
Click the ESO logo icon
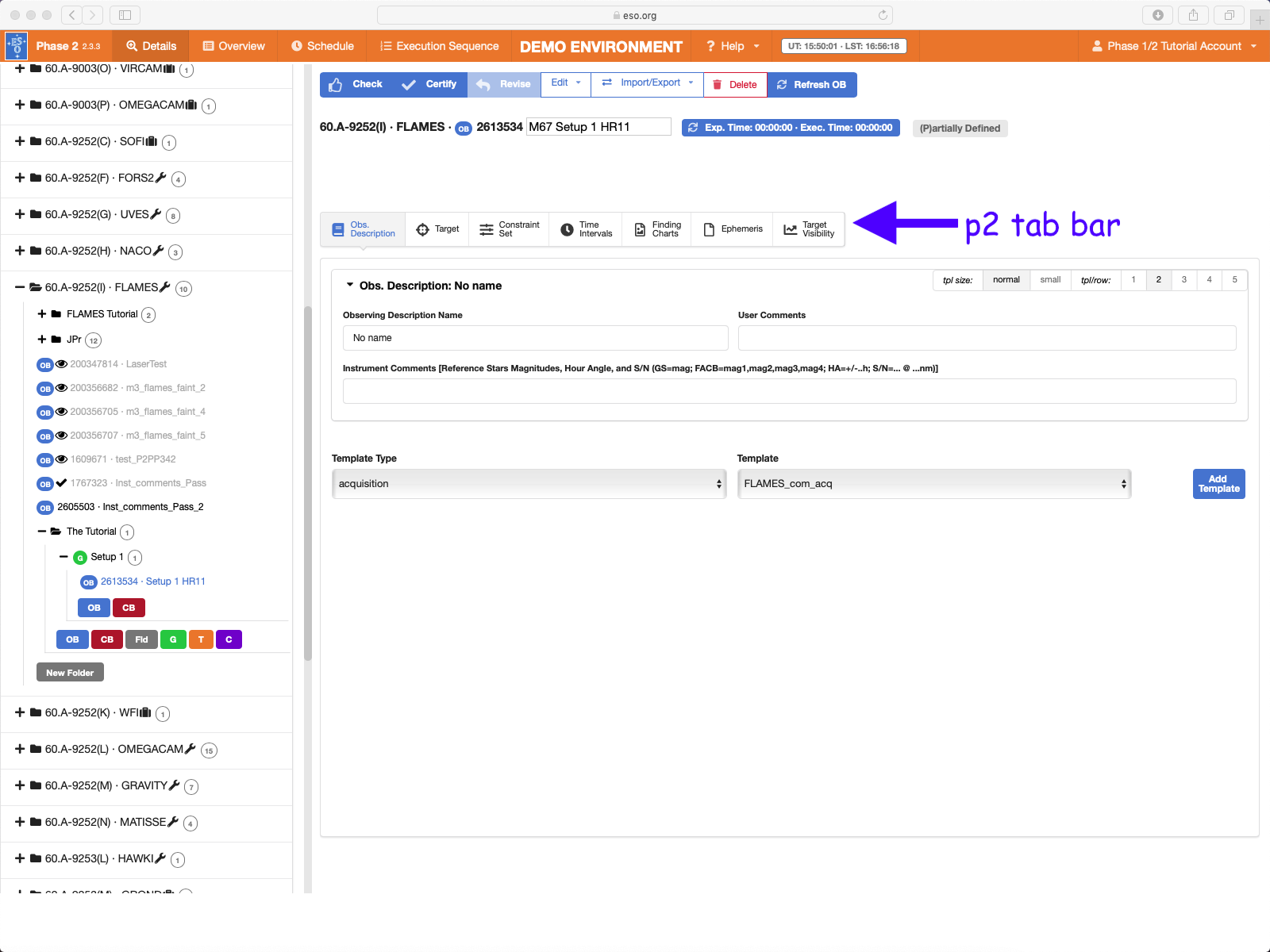pos(17,46)
